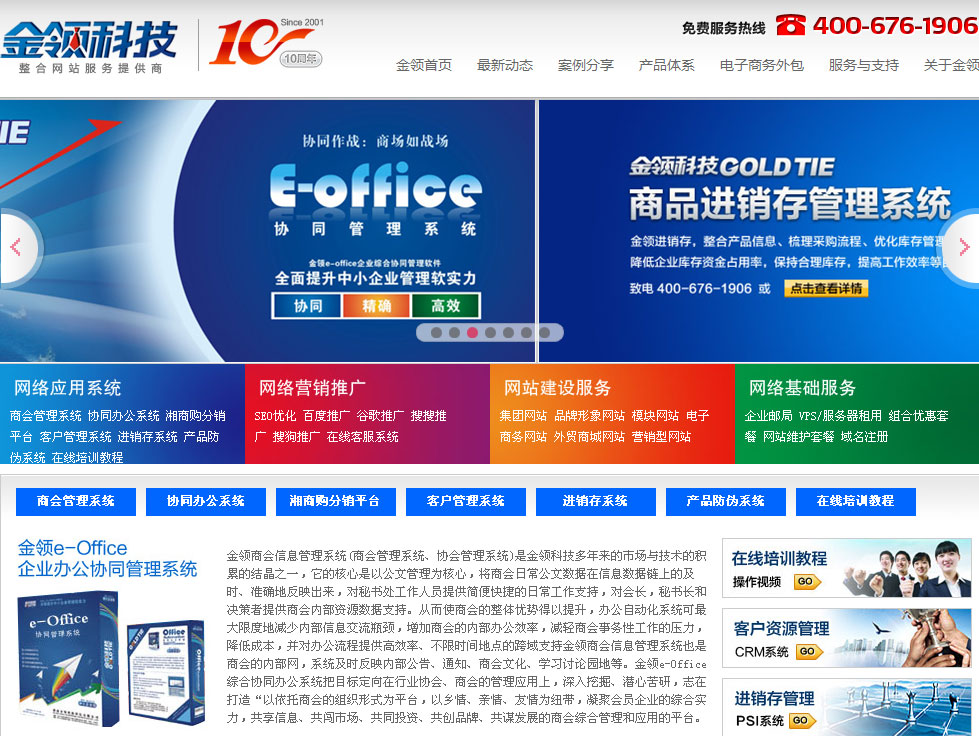Select the last carousel dot indicator

pos(545,333)
